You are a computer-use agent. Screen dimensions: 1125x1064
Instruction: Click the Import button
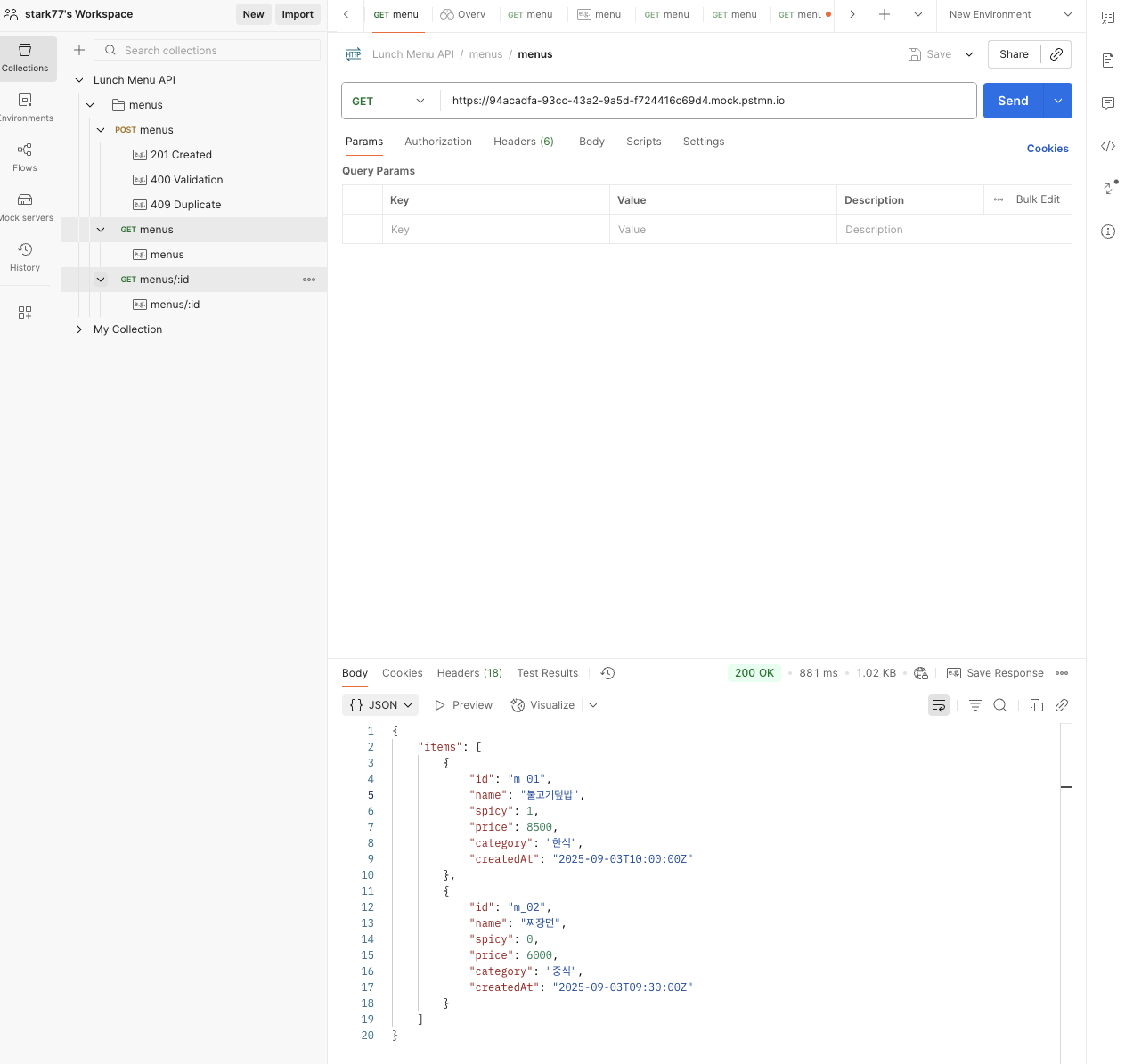click(x=298, y=14)
